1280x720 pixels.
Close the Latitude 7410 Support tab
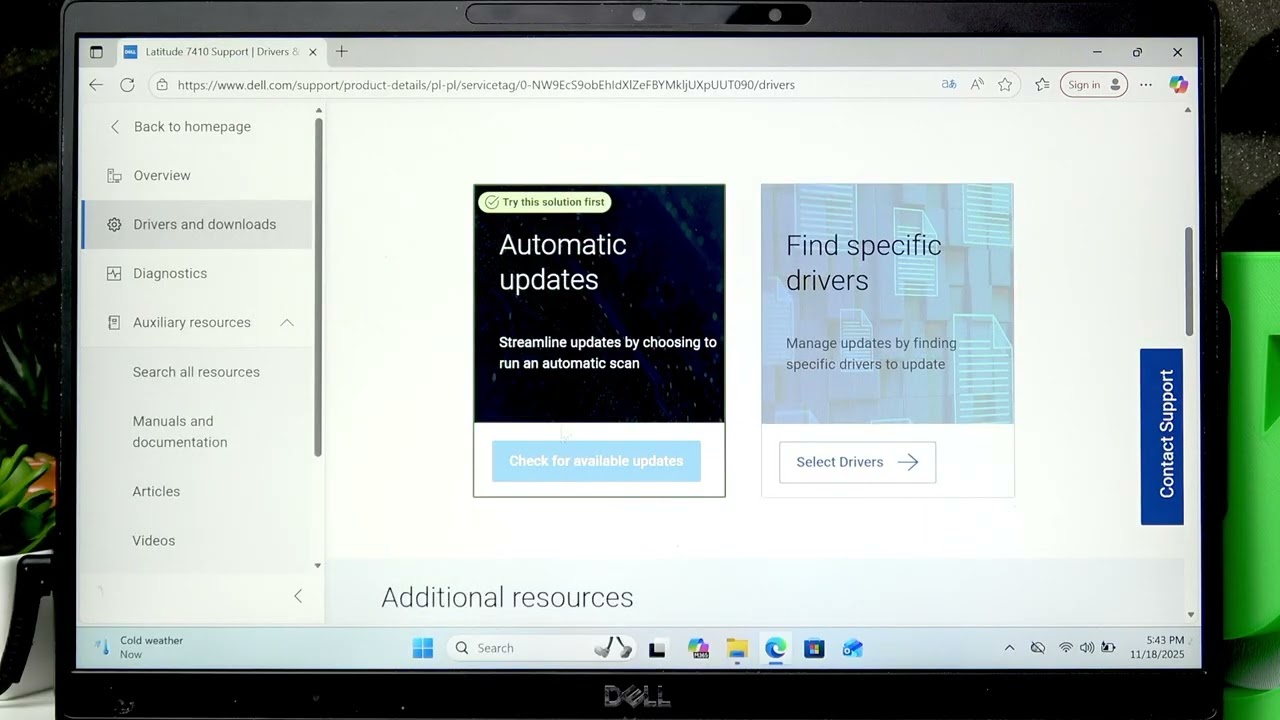coord(313,52)
